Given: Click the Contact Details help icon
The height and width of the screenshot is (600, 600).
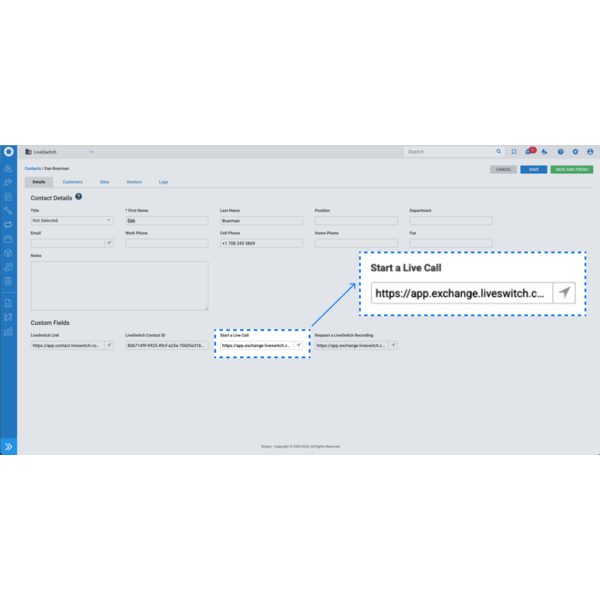Looking at the screenshot, I should click(79, 197).
